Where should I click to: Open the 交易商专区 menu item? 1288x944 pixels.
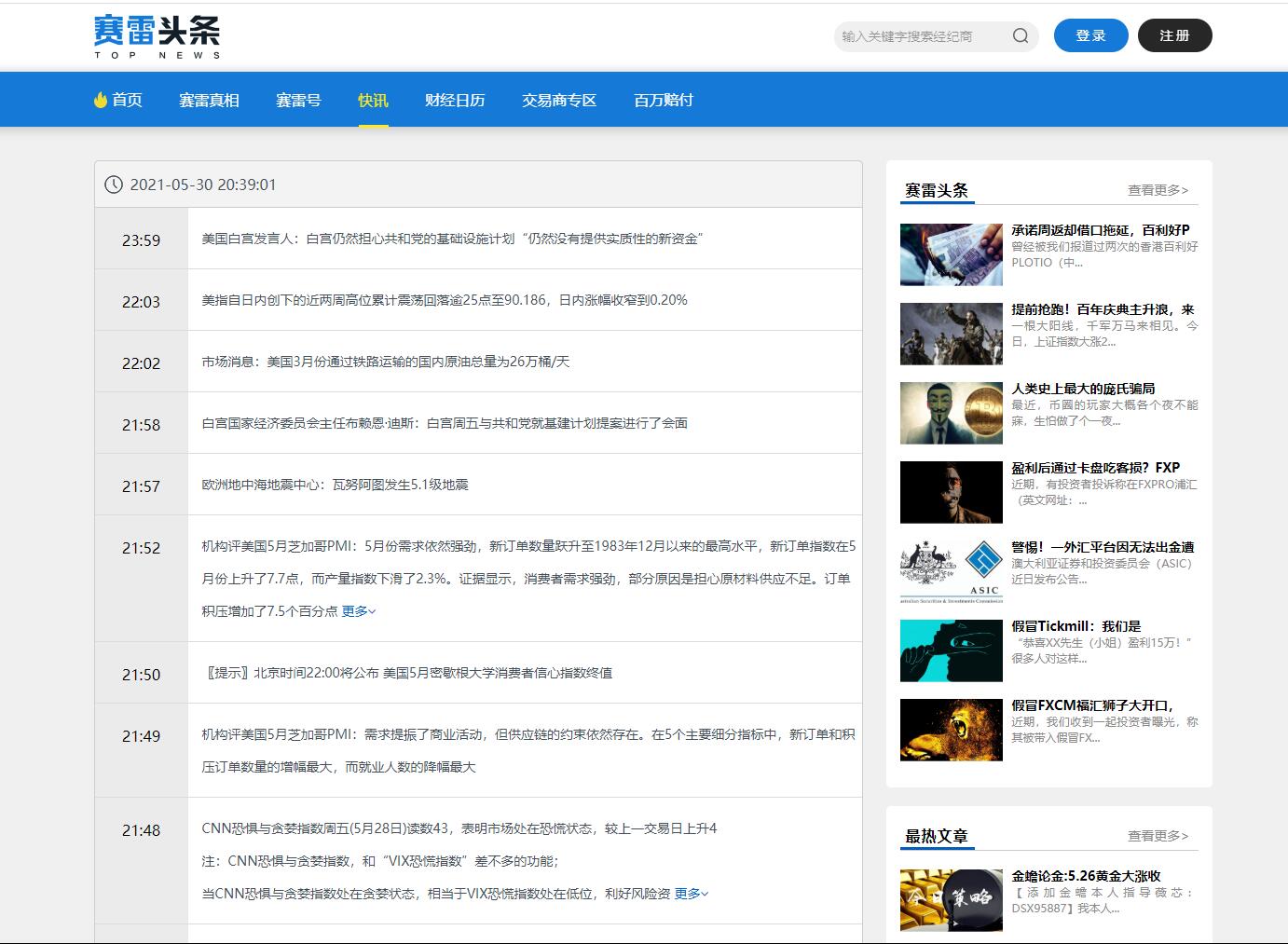click(558, 100)
